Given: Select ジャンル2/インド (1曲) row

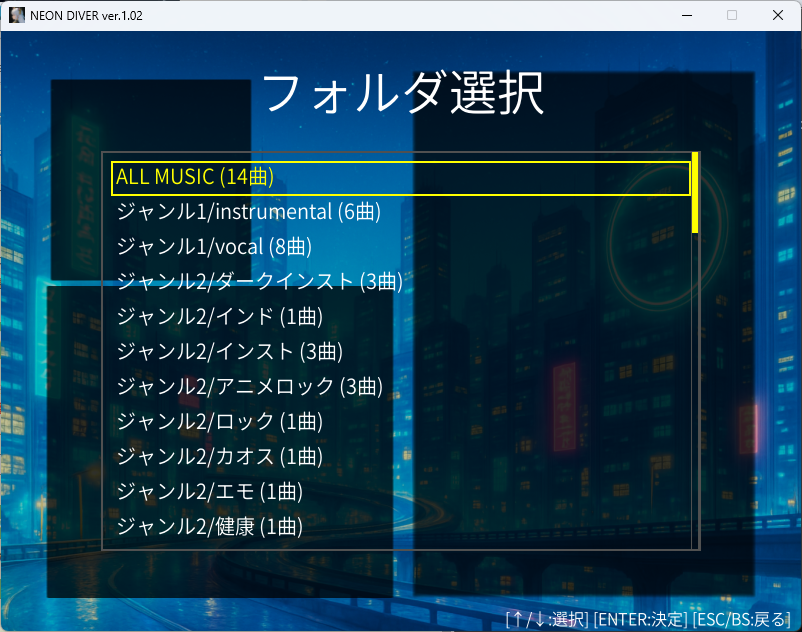Looking at the screenshot, I should [219, 317].
